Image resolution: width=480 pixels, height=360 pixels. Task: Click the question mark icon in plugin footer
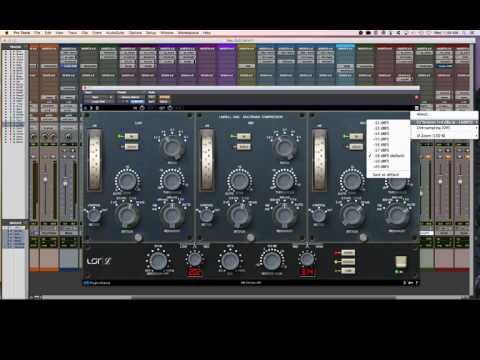click(x=417, y=283)
